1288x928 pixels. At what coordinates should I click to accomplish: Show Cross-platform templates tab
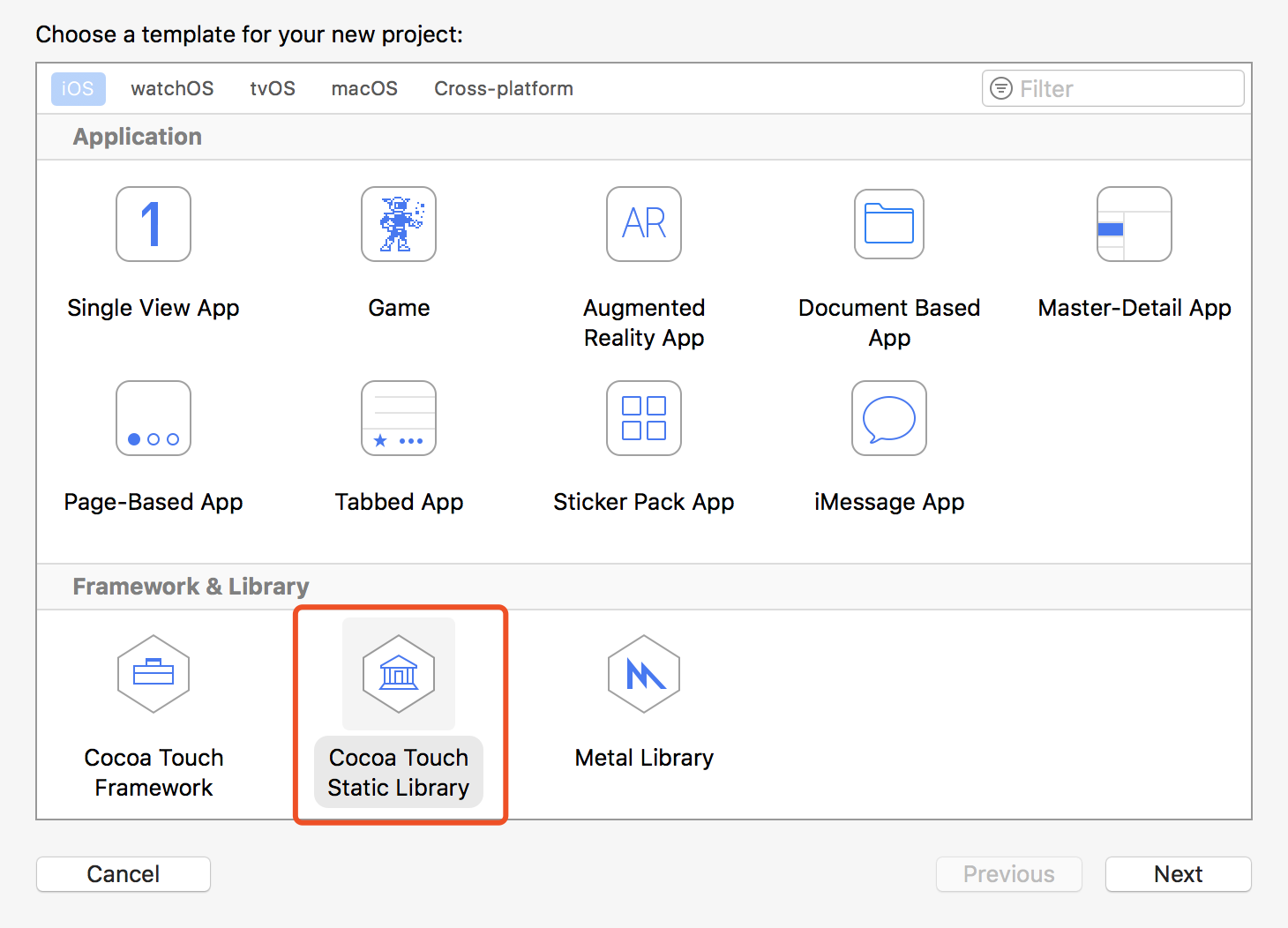[504, 88]
